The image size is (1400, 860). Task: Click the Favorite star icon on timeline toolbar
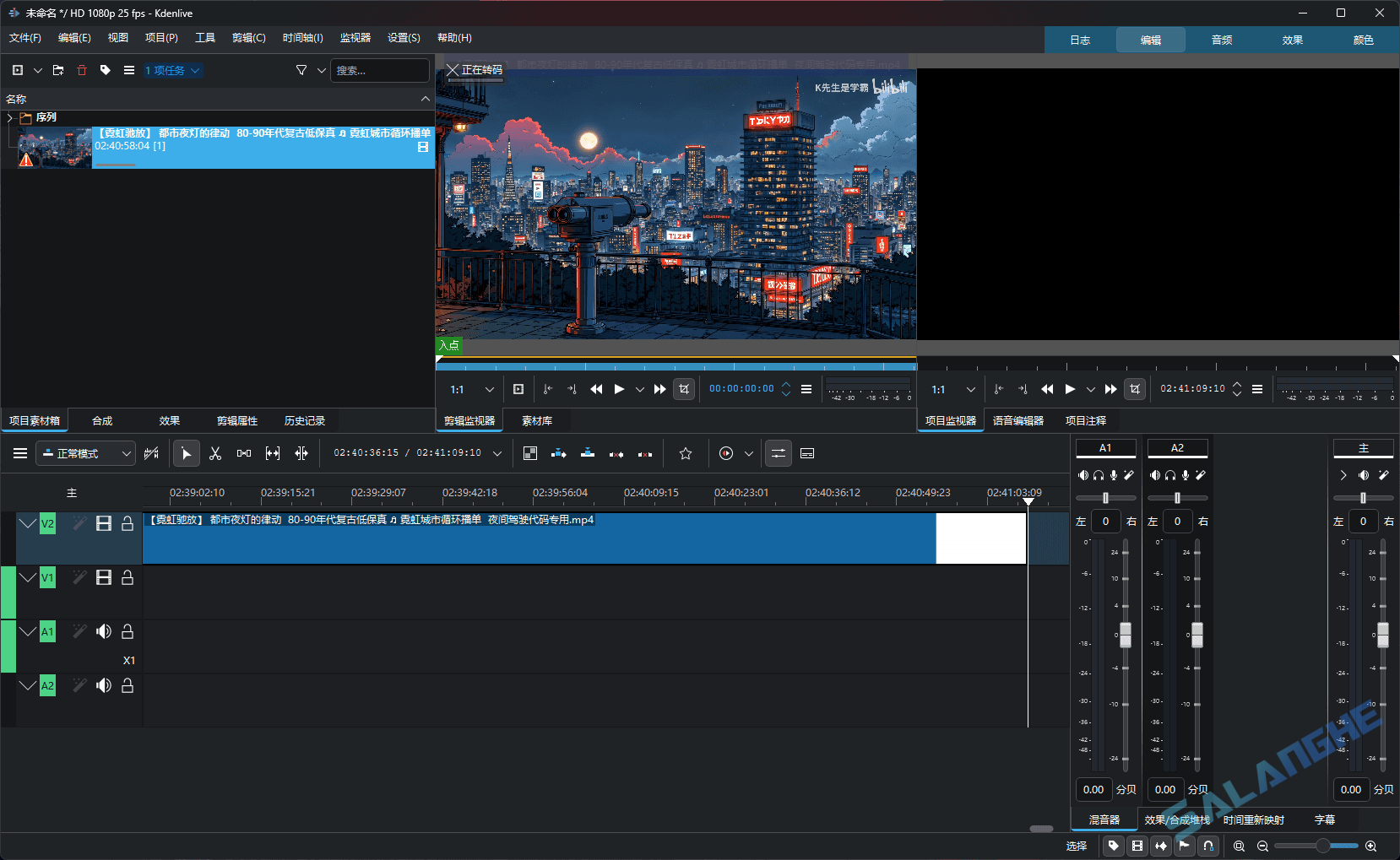(x=685, y=453)
